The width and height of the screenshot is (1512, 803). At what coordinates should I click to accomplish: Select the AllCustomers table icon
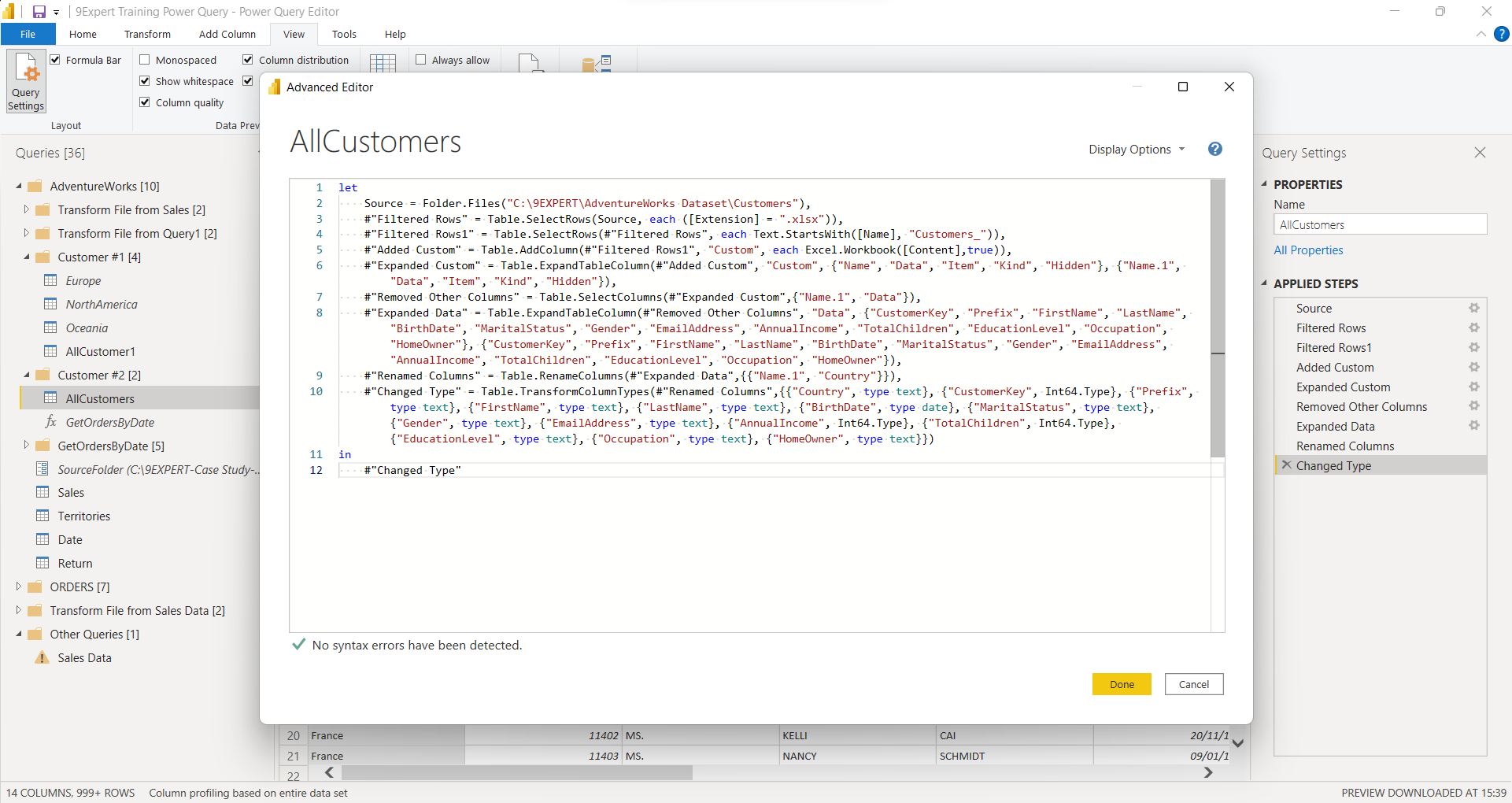click(x=50, y=398)
